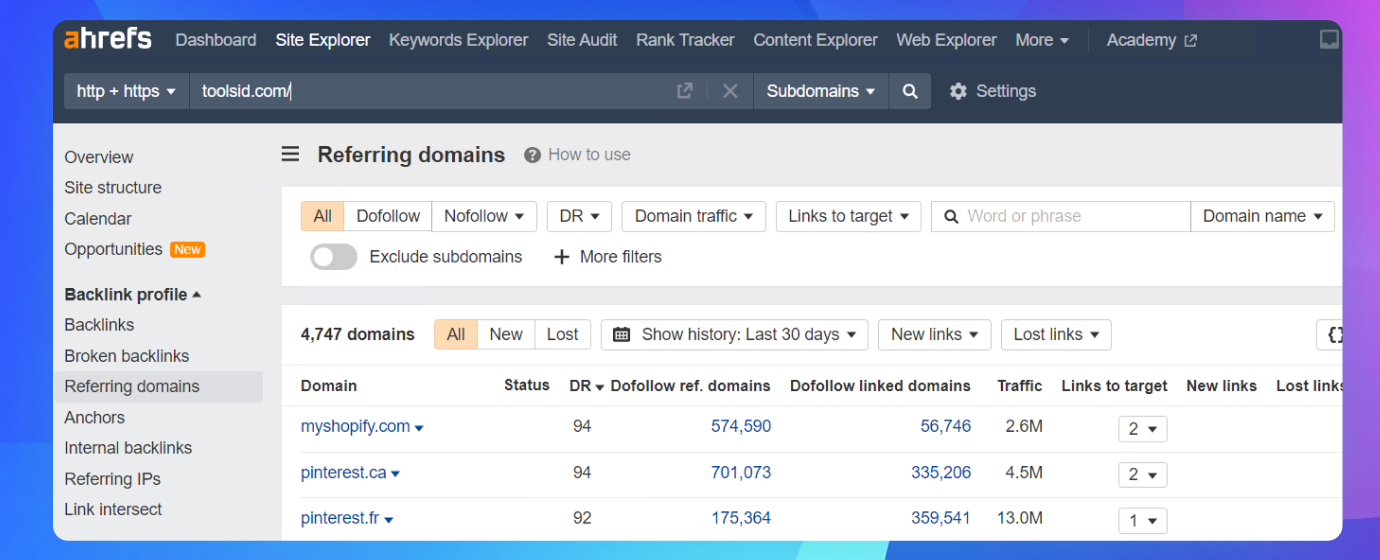
Task: Open the Academy external link
Action: [1151, 40]
